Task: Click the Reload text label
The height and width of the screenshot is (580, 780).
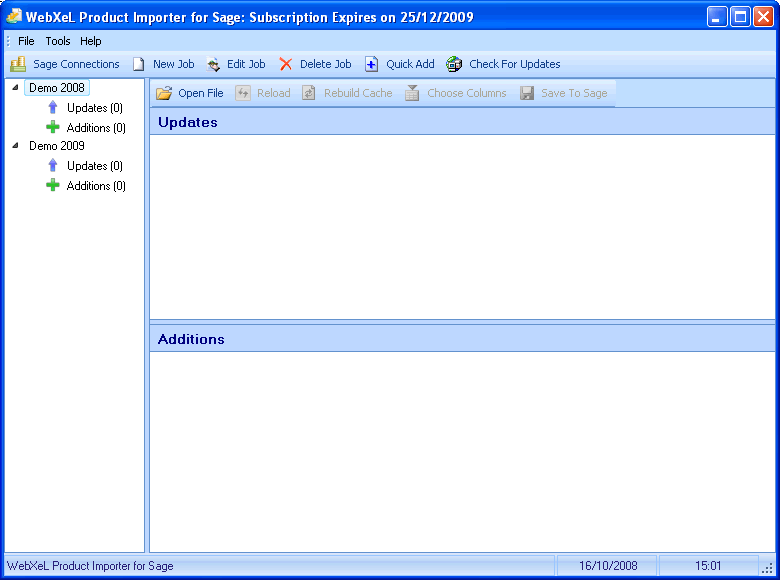Action: pos(274,93)
